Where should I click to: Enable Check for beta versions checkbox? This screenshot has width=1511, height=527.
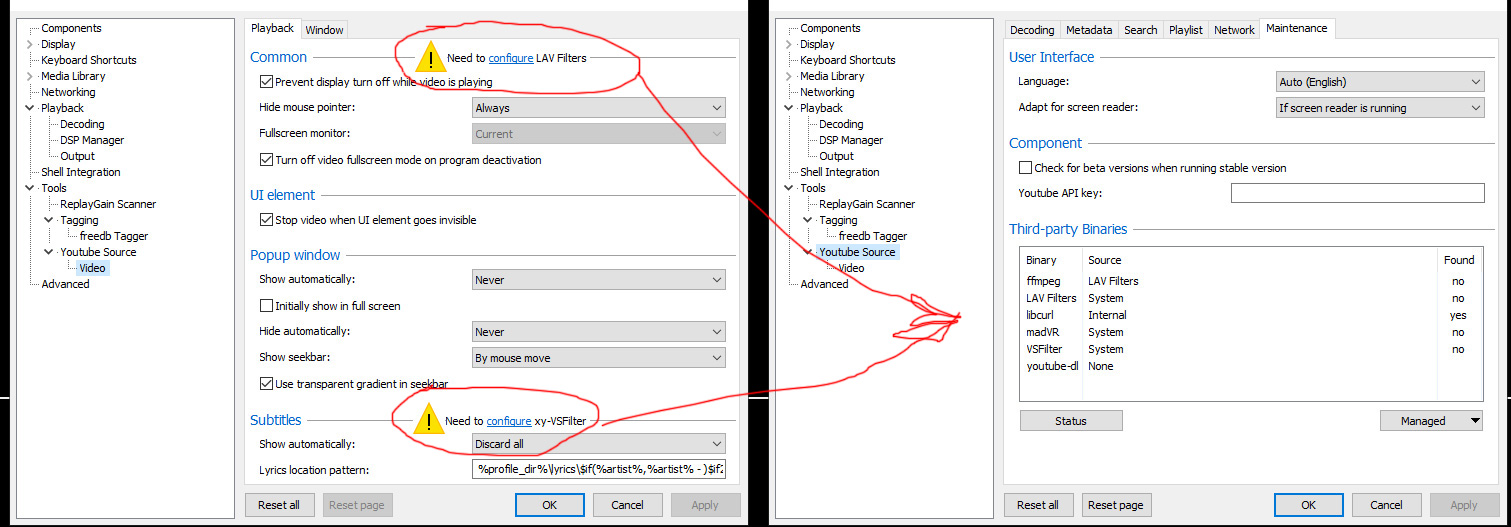click(1025, 168)
